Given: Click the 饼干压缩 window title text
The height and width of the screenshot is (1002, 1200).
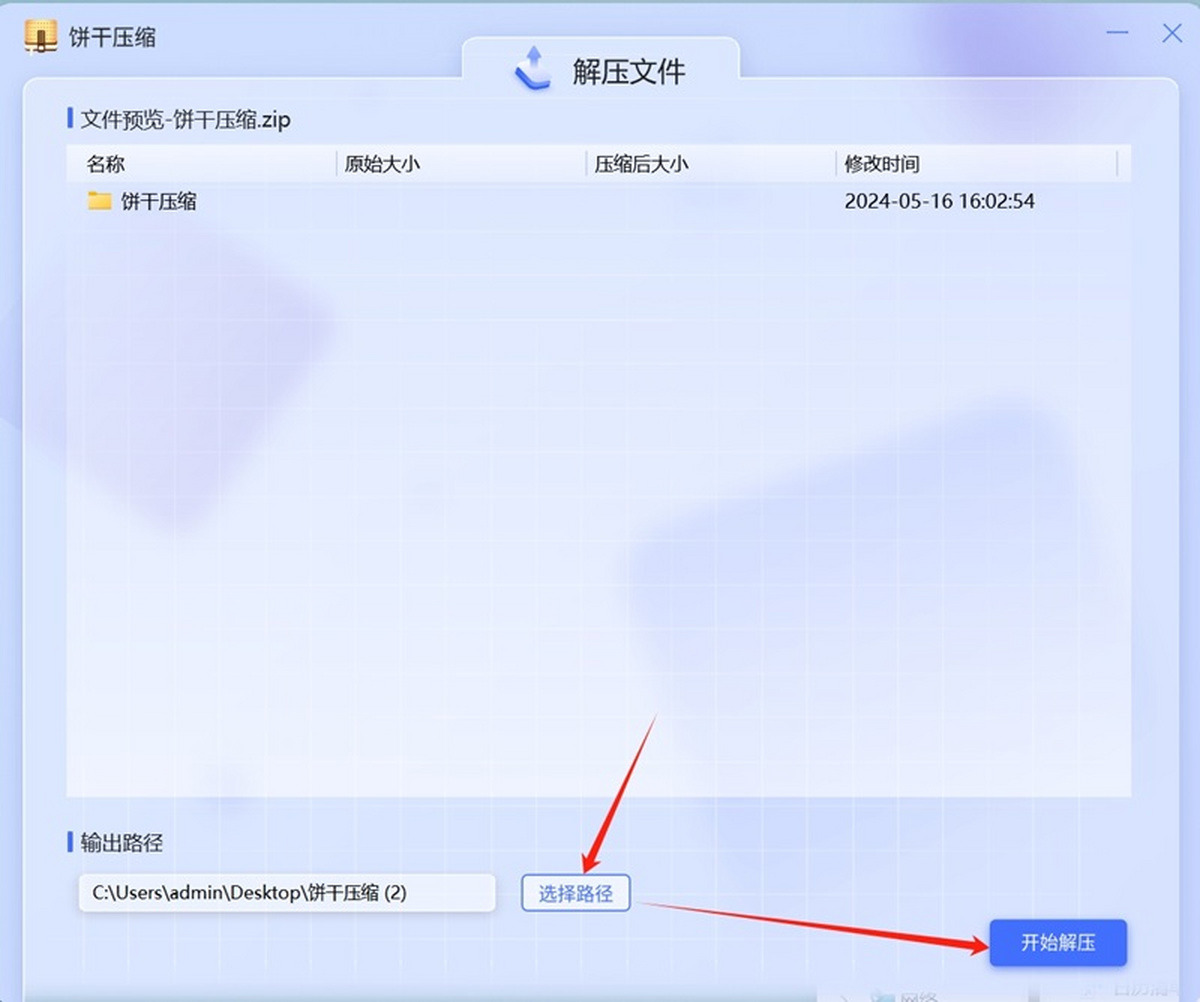Looking at the screenshot, I should (x=112, y=38).
